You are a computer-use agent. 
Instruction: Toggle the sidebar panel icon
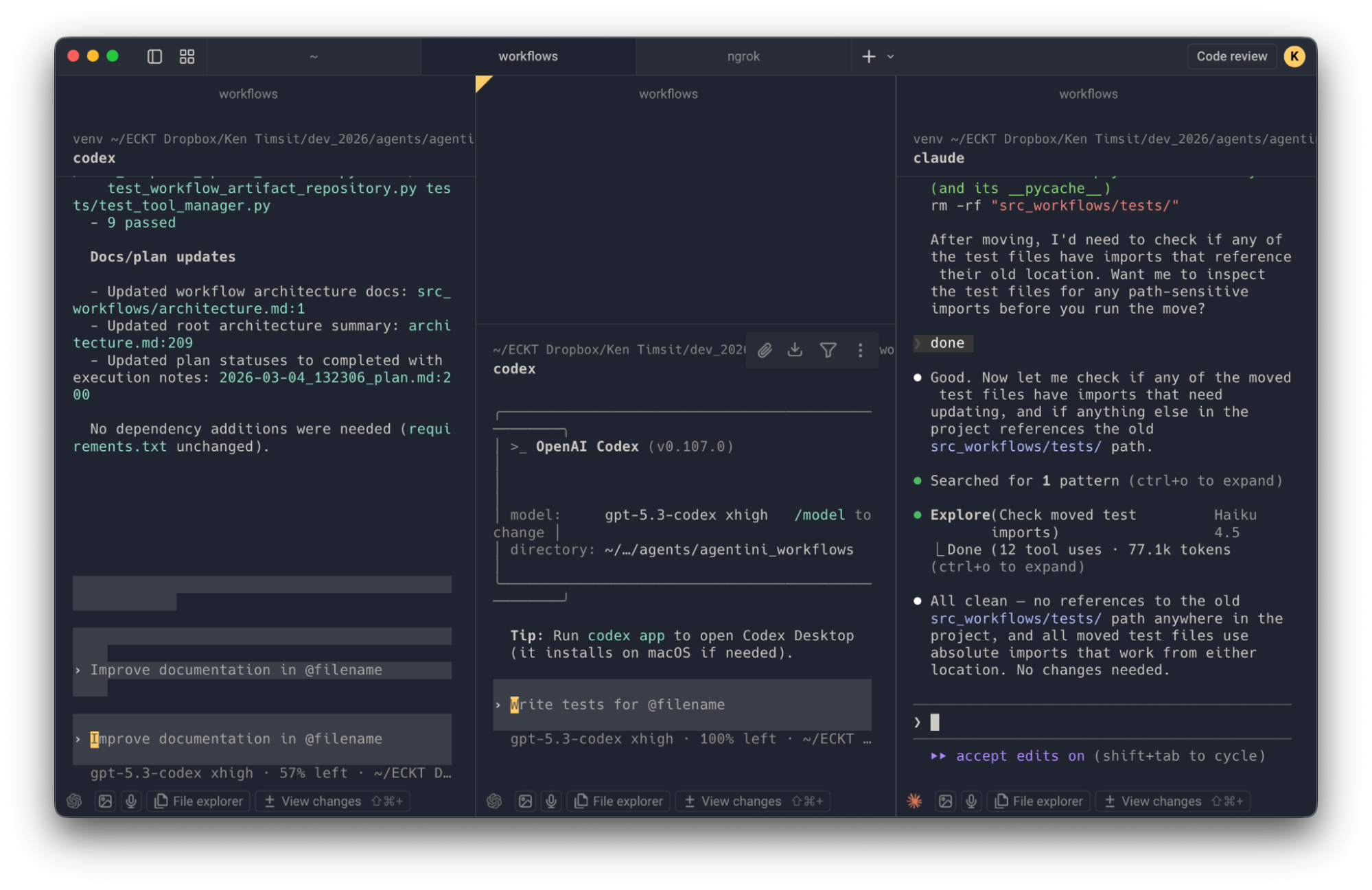coord(154,56)
